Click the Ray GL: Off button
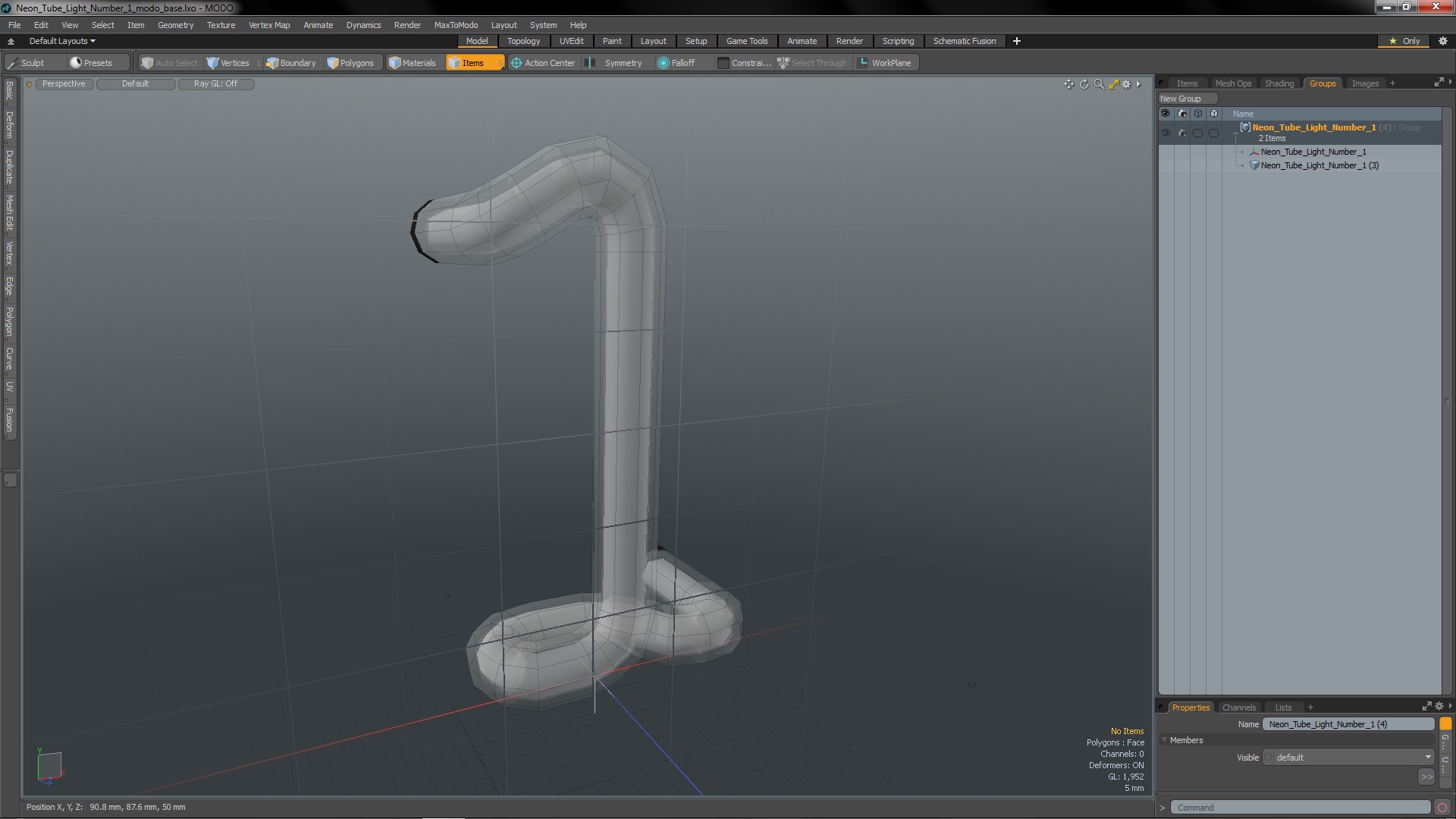The image size is (1456, 819). tap(215, 83)
